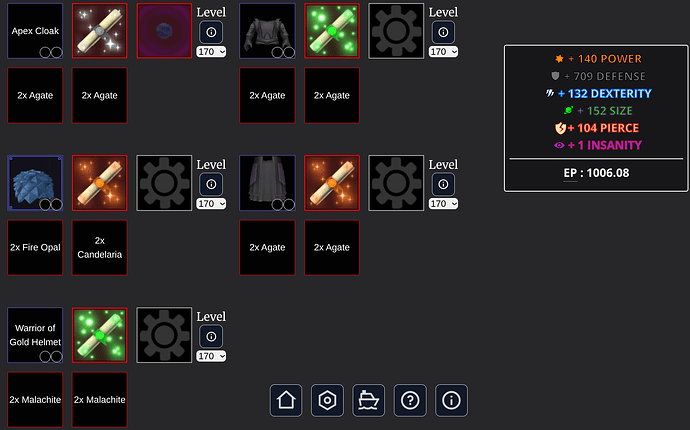Image resolution: width=690 pixels, height=430 pixels.
Task: Select the green scroll beside Warrior of Gold Helmet
Action: click(x=99, y=335)
